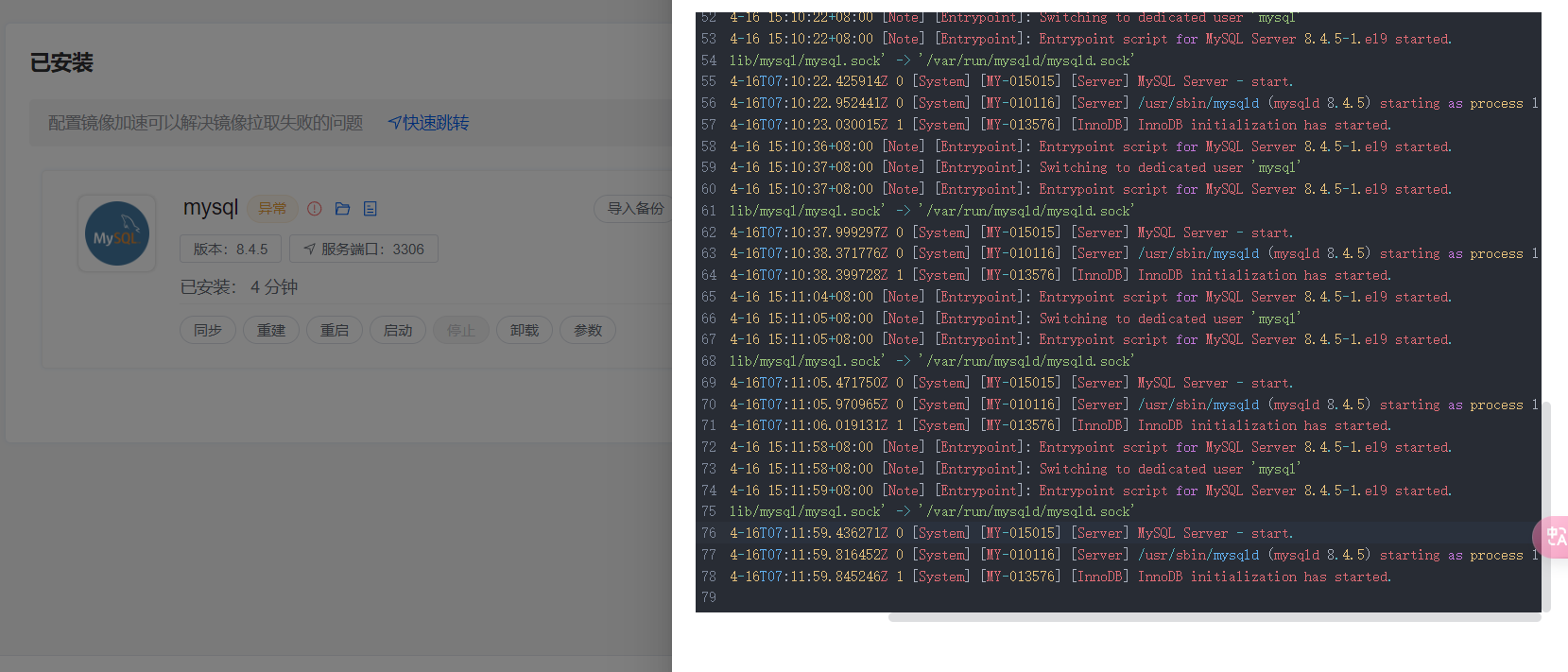Viewport: 1568px width, 672px height.
Task: Click the 导入备份 button
Action: tap(634, 208)
